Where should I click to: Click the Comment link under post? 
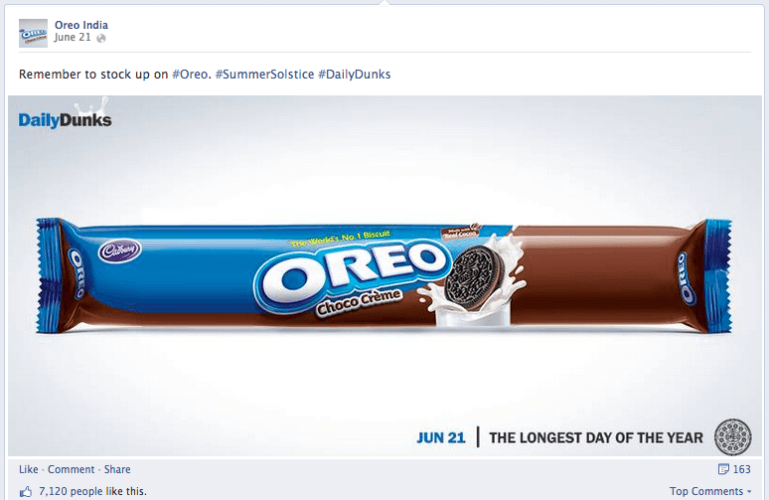coord(71,469)
